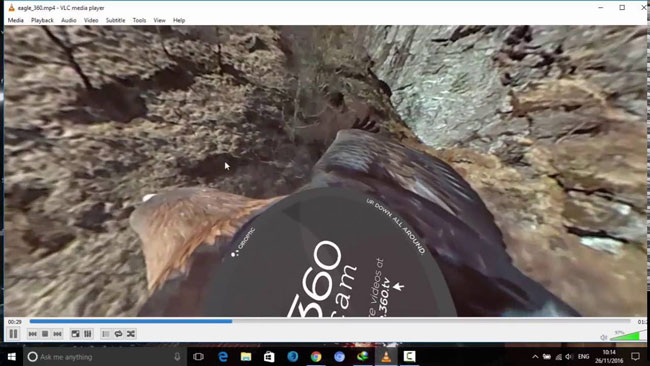This screenshot has height=366, width=650.
Task: Skip to next media item
Action: point(58,334)
